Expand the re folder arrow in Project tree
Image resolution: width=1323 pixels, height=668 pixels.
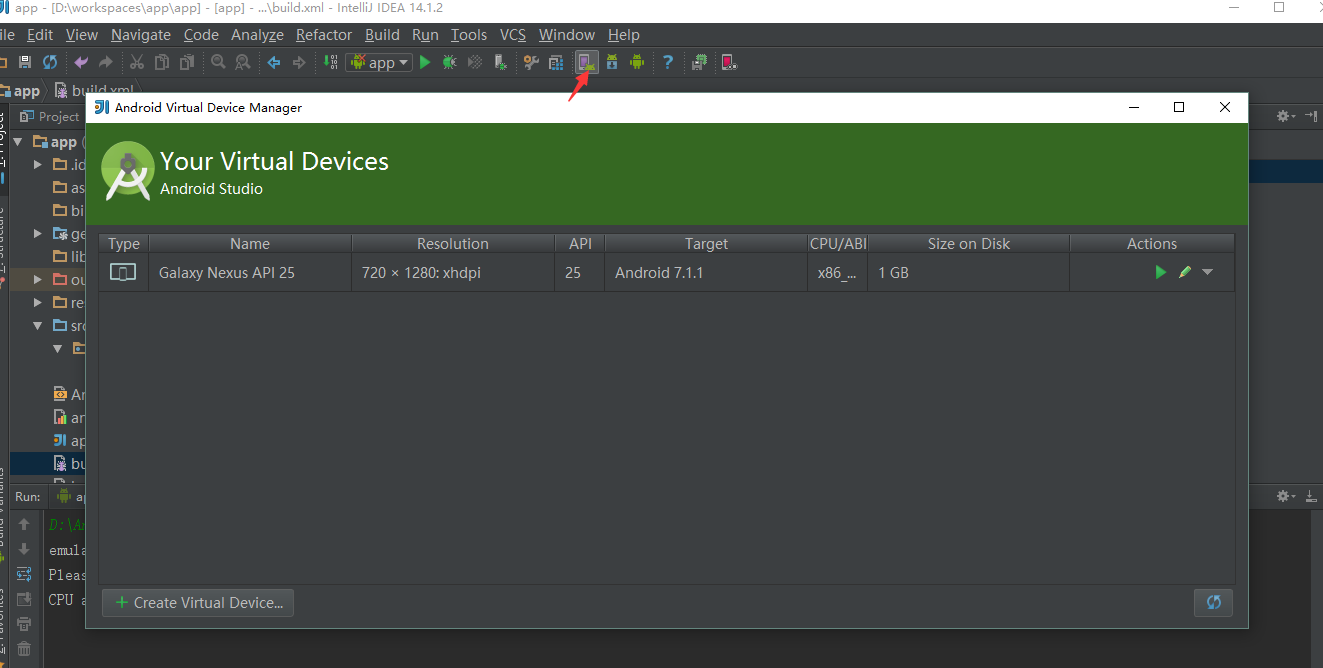pos(38,302)
